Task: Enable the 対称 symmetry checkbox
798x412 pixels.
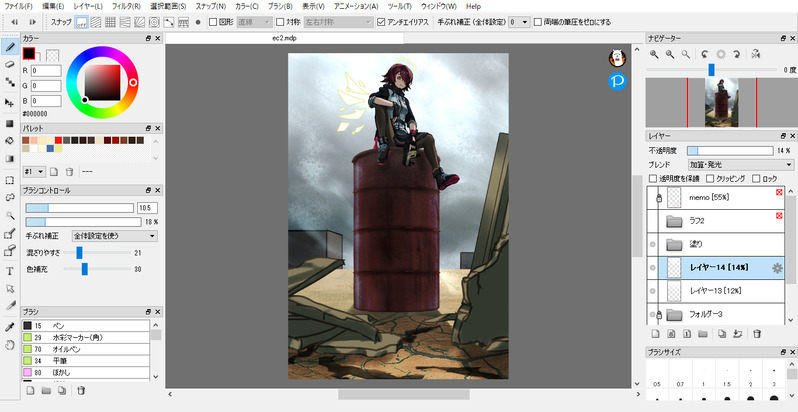Action: pos(280,22)
